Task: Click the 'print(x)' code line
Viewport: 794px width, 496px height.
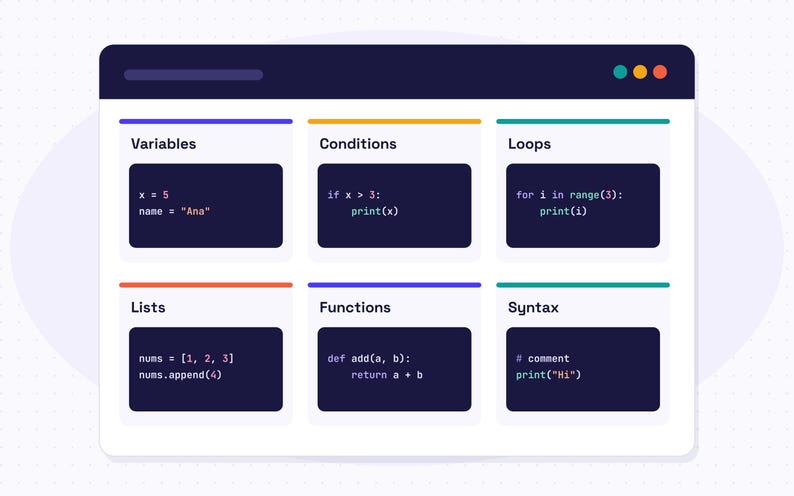Action: click(375, 212)
